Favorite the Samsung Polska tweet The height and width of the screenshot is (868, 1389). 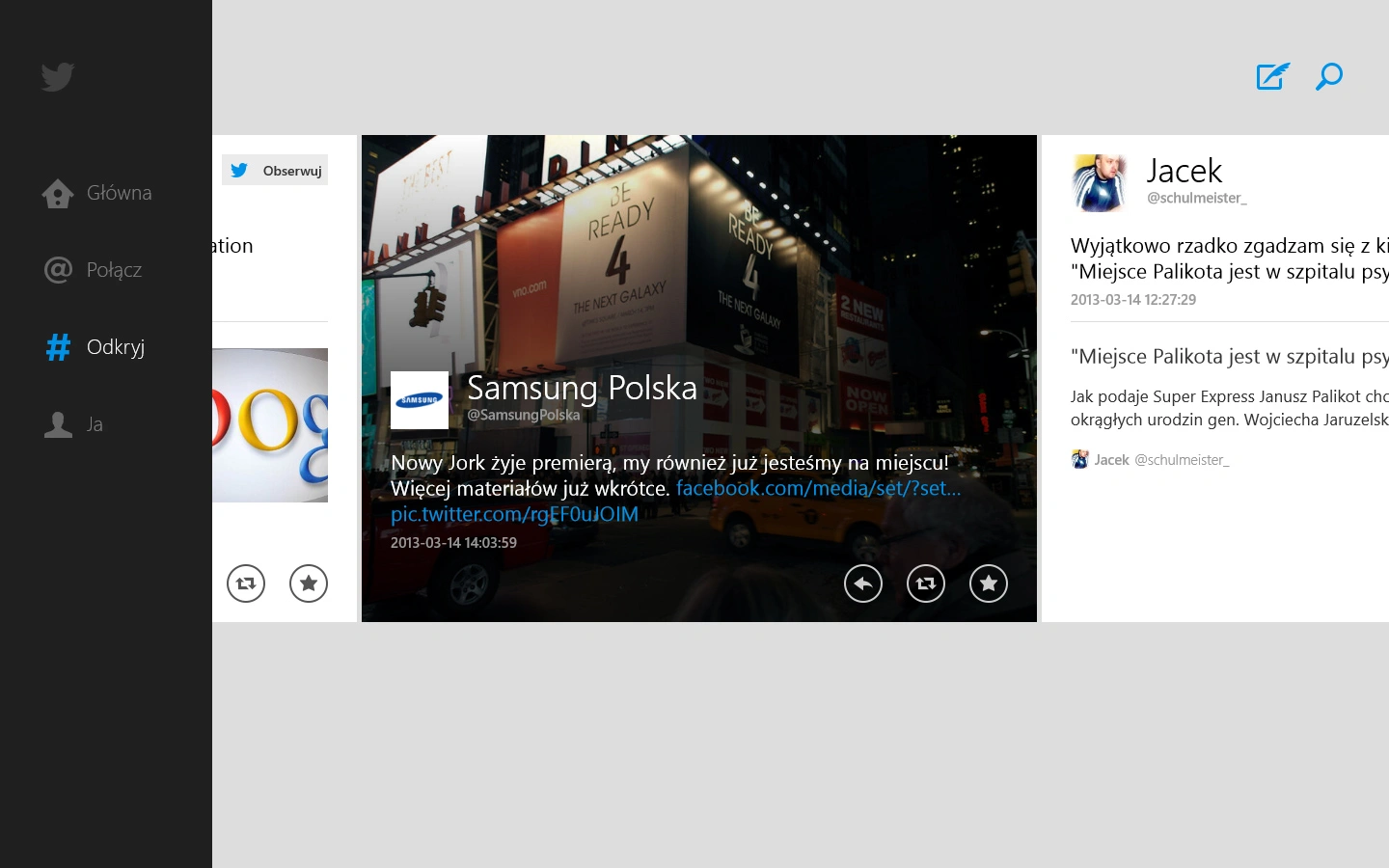point(989,583)
